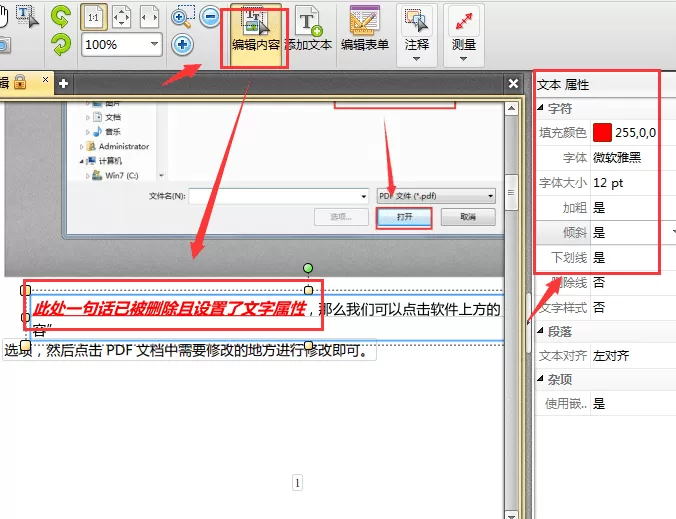Image resolution: width=676 pixels, height=519 pixels.
Task: Close the document view with the white X
Action: point(513,83)
